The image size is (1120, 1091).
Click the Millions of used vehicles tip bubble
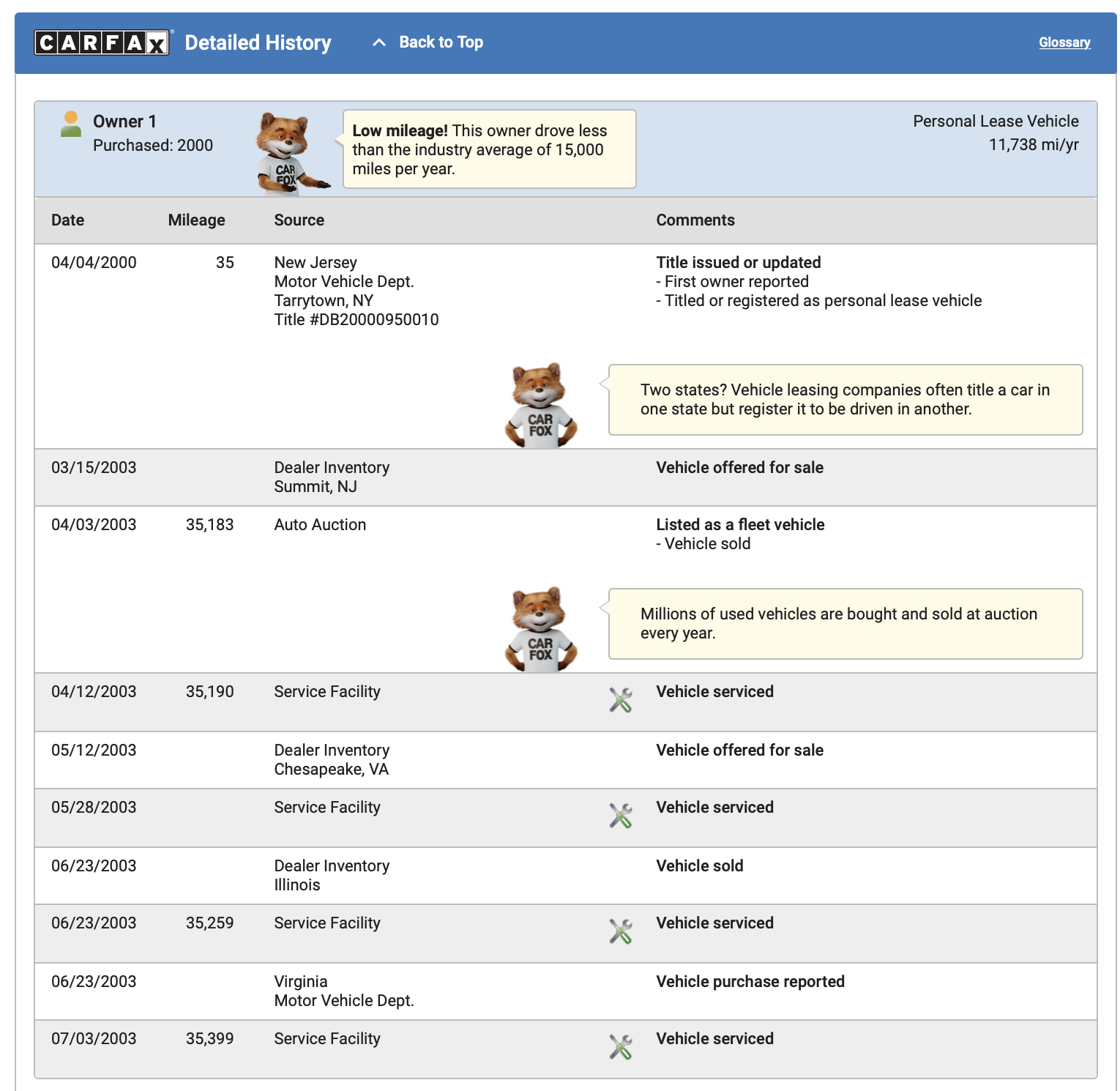(845, 624)
